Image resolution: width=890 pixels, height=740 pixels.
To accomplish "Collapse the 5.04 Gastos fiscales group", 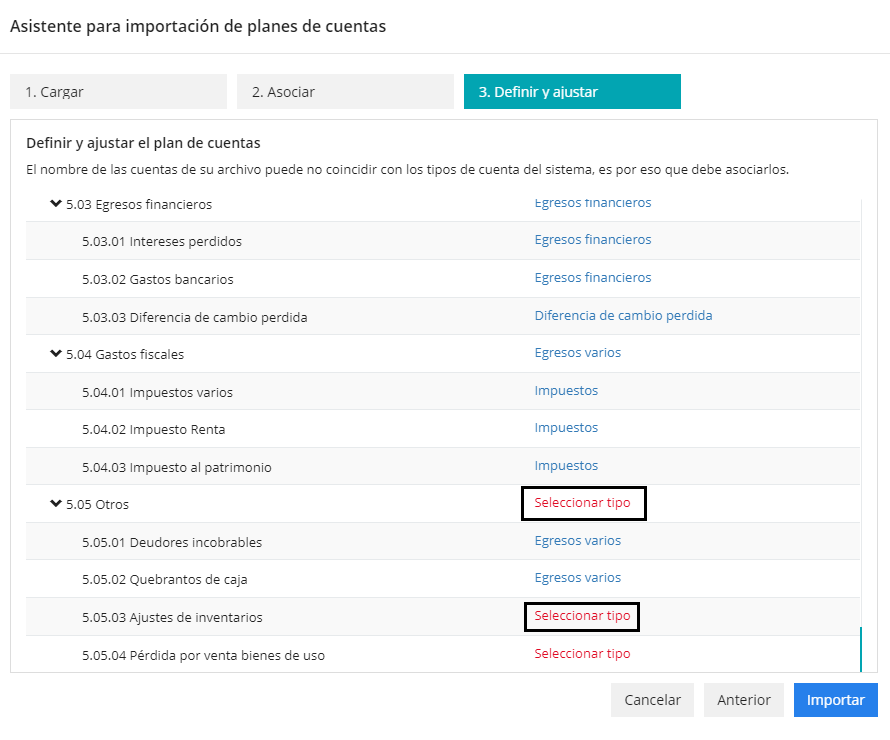I will pos(56,353).
